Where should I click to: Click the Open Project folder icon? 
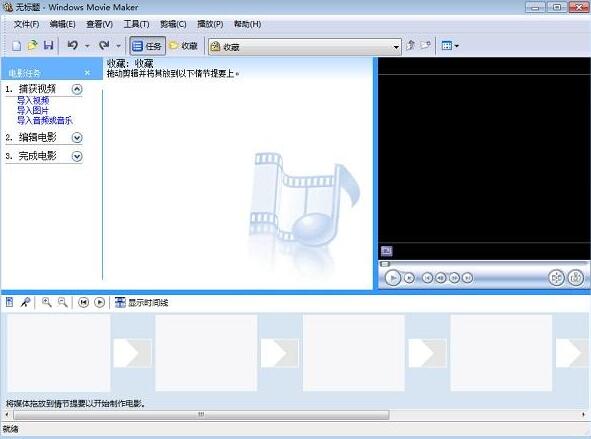pyautogui.click(x=33, y=46)
